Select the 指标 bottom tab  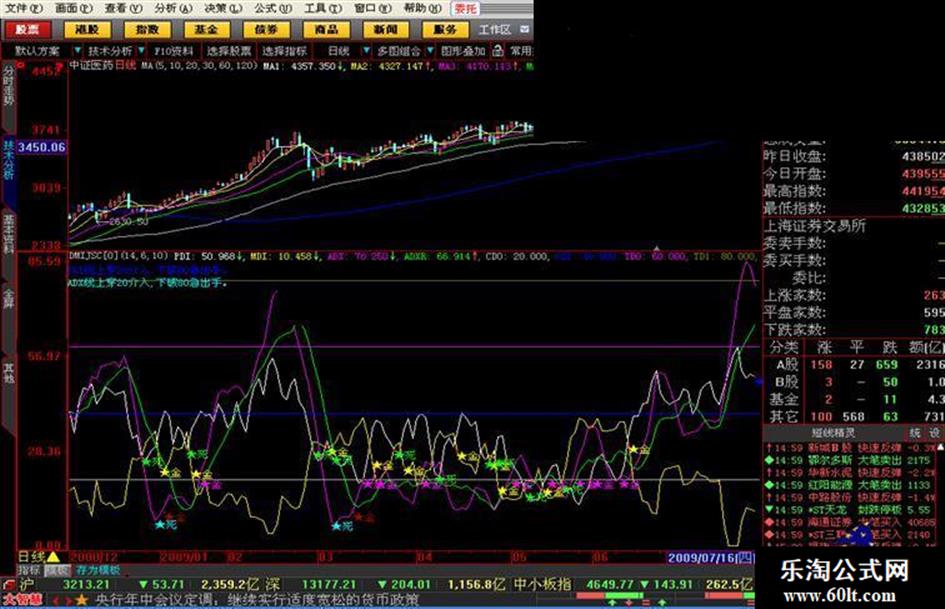click(28, 570)
